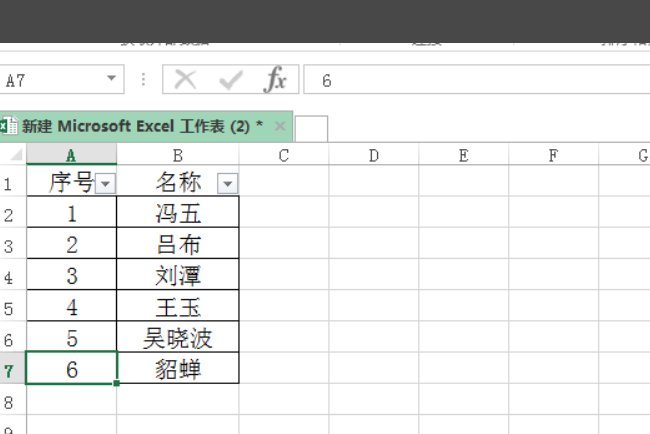Click selected cell A7 with value 6

tap(71, 368)
